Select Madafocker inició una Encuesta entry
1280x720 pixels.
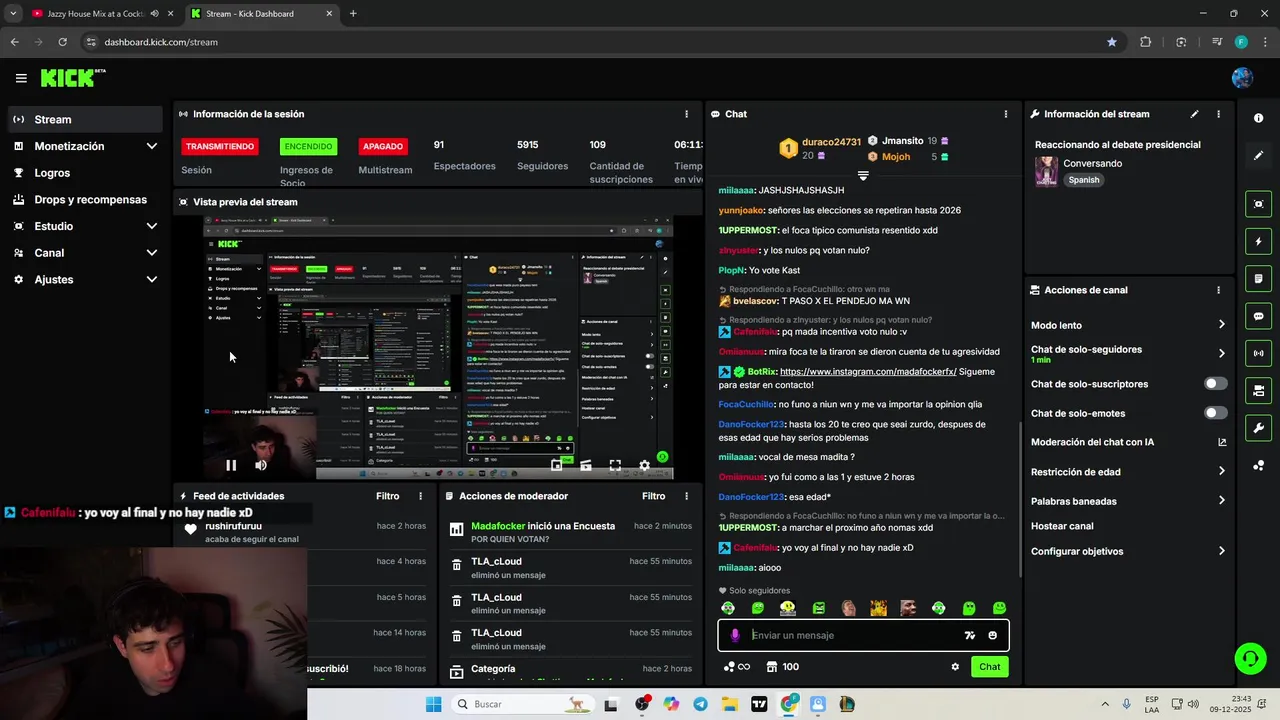(x=570, y=532)
